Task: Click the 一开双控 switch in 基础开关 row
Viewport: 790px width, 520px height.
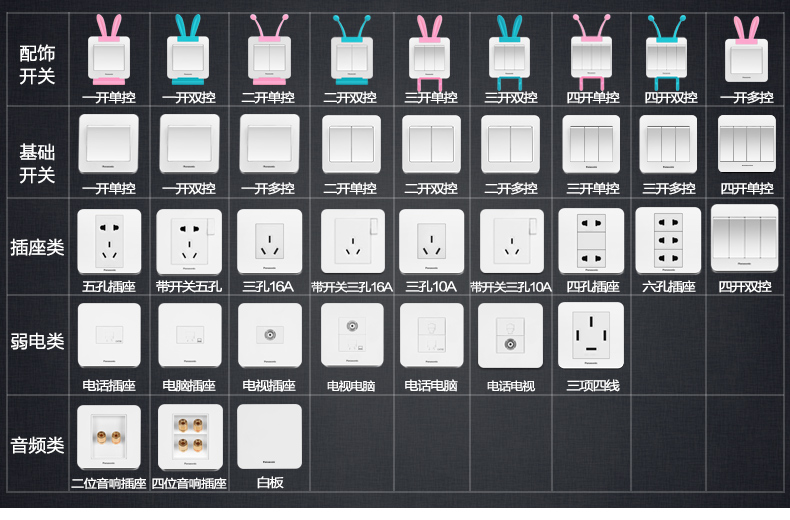Action: pyautogui.click(x=189, y=144)
